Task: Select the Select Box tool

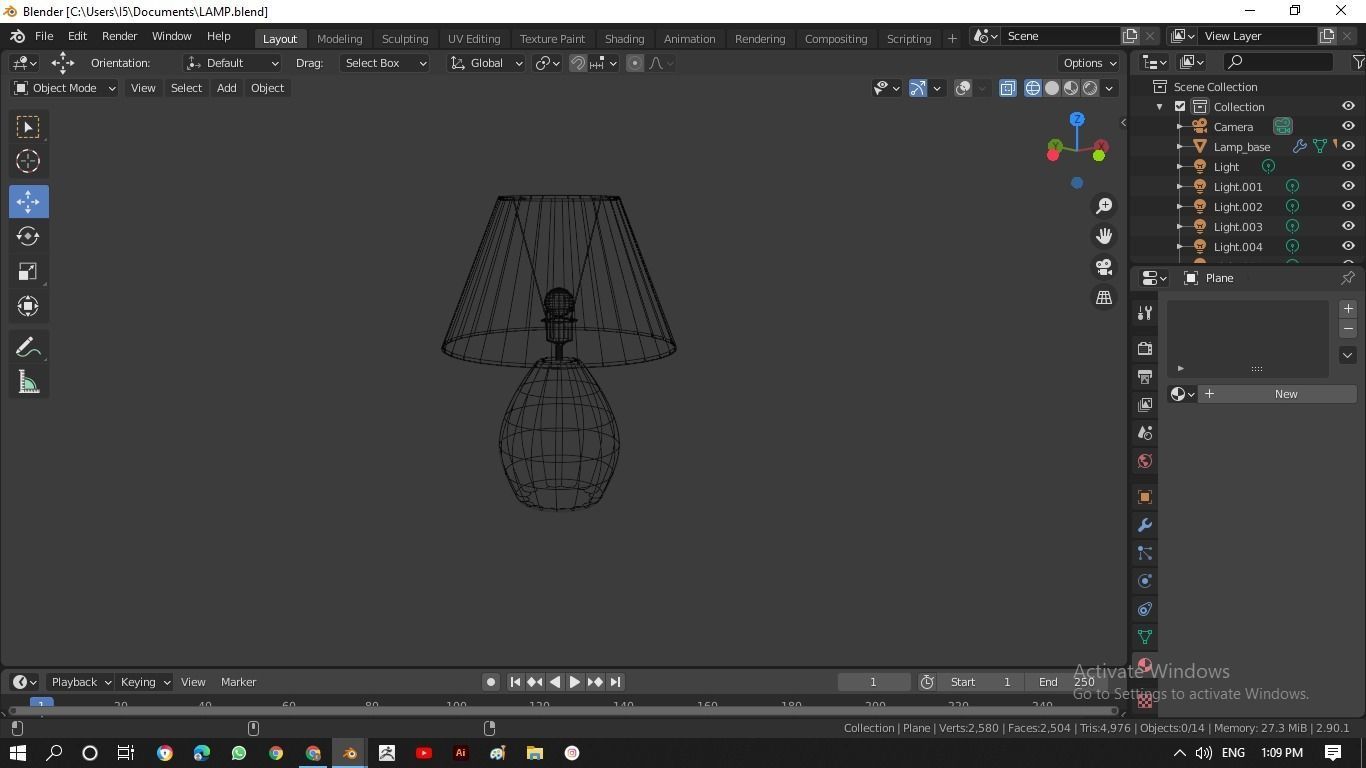Action: [28, 127]
